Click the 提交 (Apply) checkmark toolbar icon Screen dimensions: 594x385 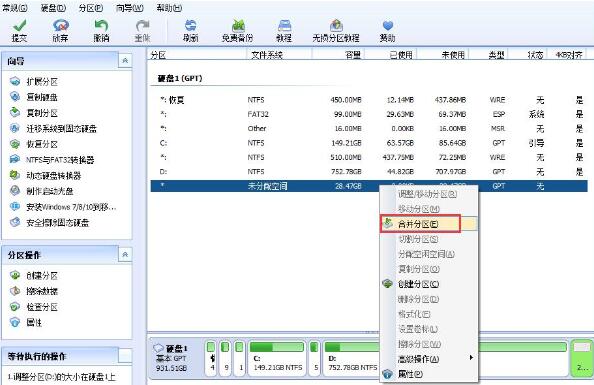(19, 25)
